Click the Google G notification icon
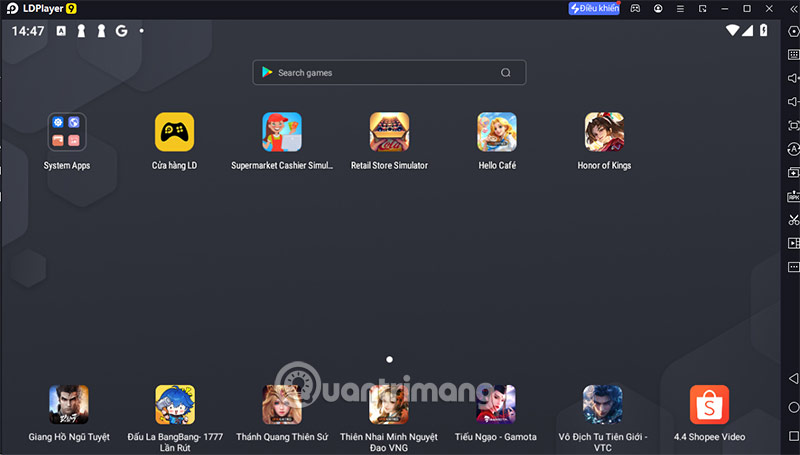Image resolution: width=800 pixels, height=455 pixels. (121, 31)
